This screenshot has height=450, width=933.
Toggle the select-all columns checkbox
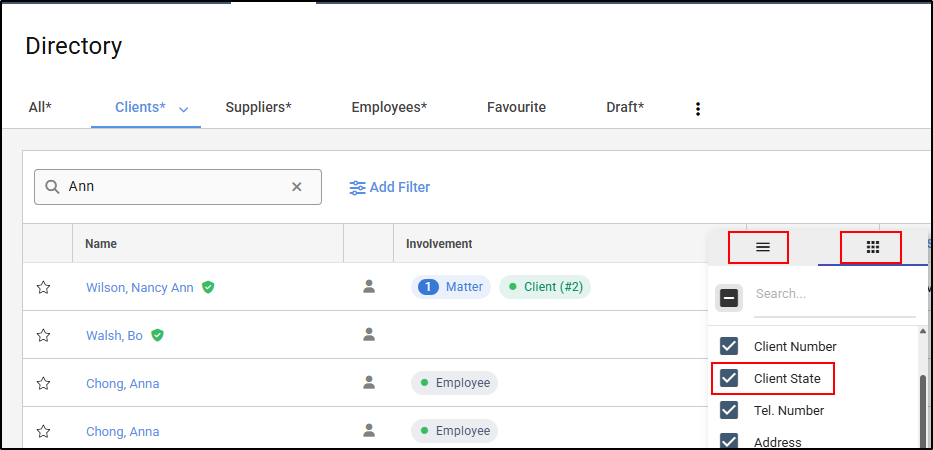[x=729, y=297]
